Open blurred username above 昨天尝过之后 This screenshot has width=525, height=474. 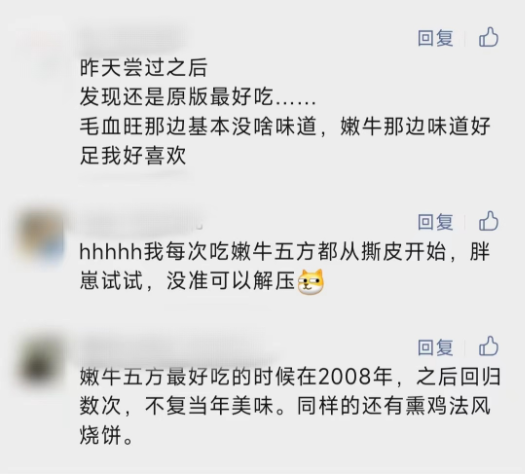point(132,39)
